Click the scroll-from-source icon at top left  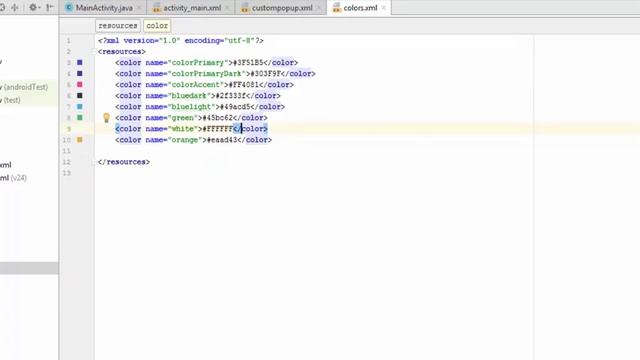coord(2,7)
